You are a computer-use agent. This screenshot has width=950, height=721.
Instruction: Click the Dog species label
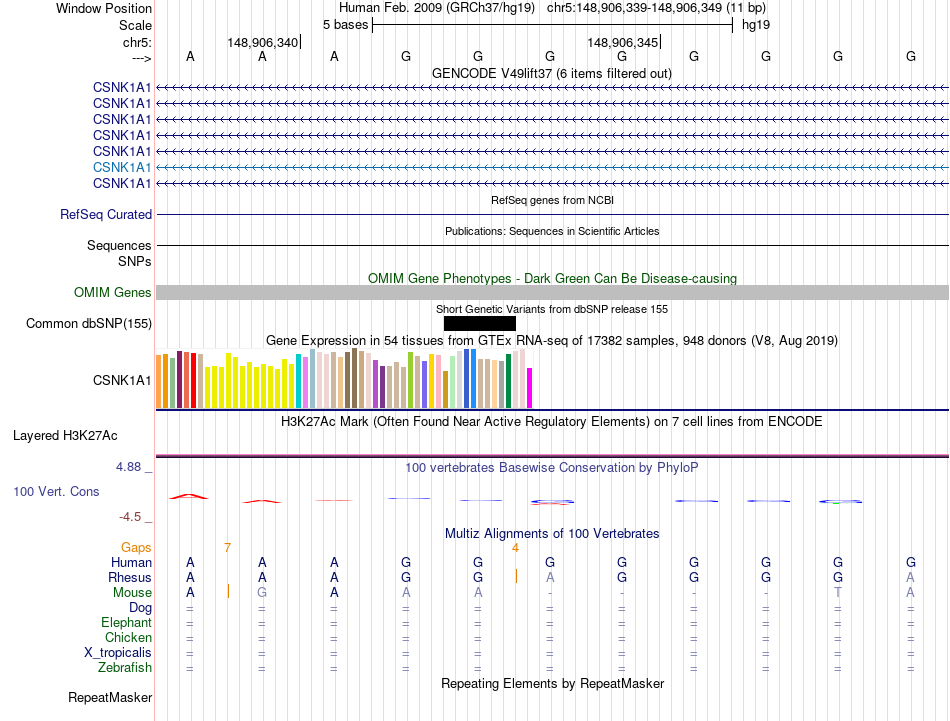[140, 607]
